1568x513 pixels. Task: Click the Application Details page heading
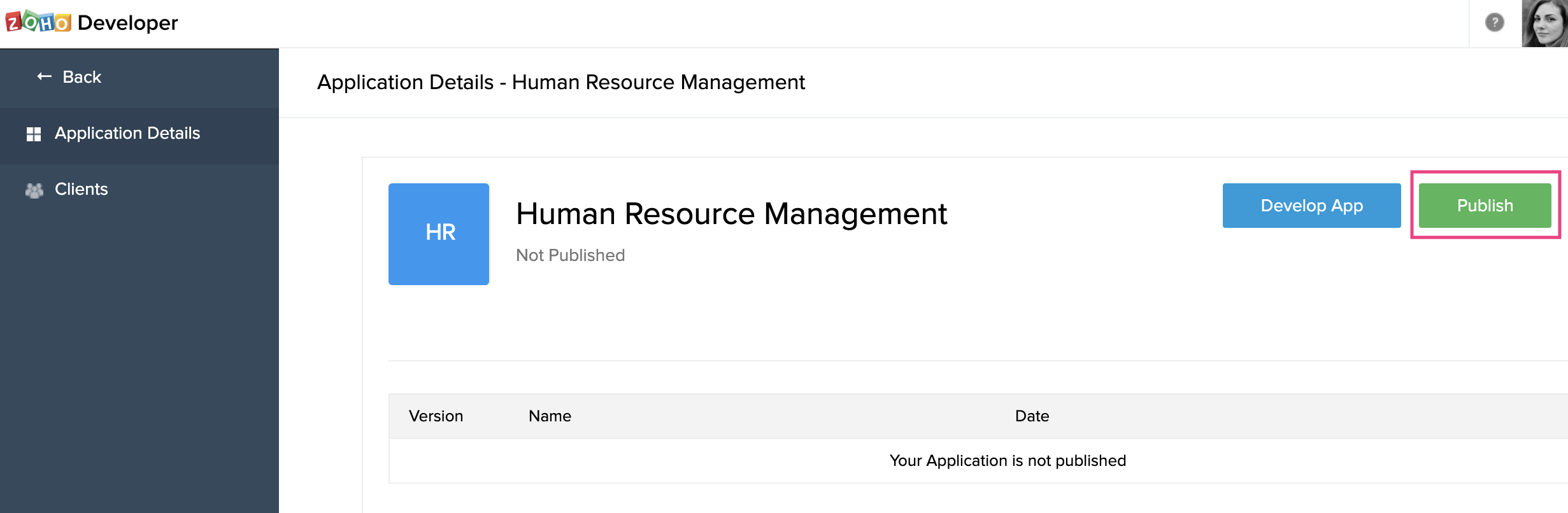(x=560, y=82)
